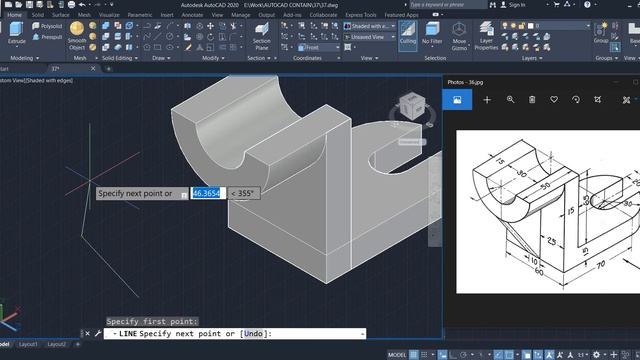Open the Move Gizmo dropdown
The height and width of the screenshot is (360, 640).
459,36
